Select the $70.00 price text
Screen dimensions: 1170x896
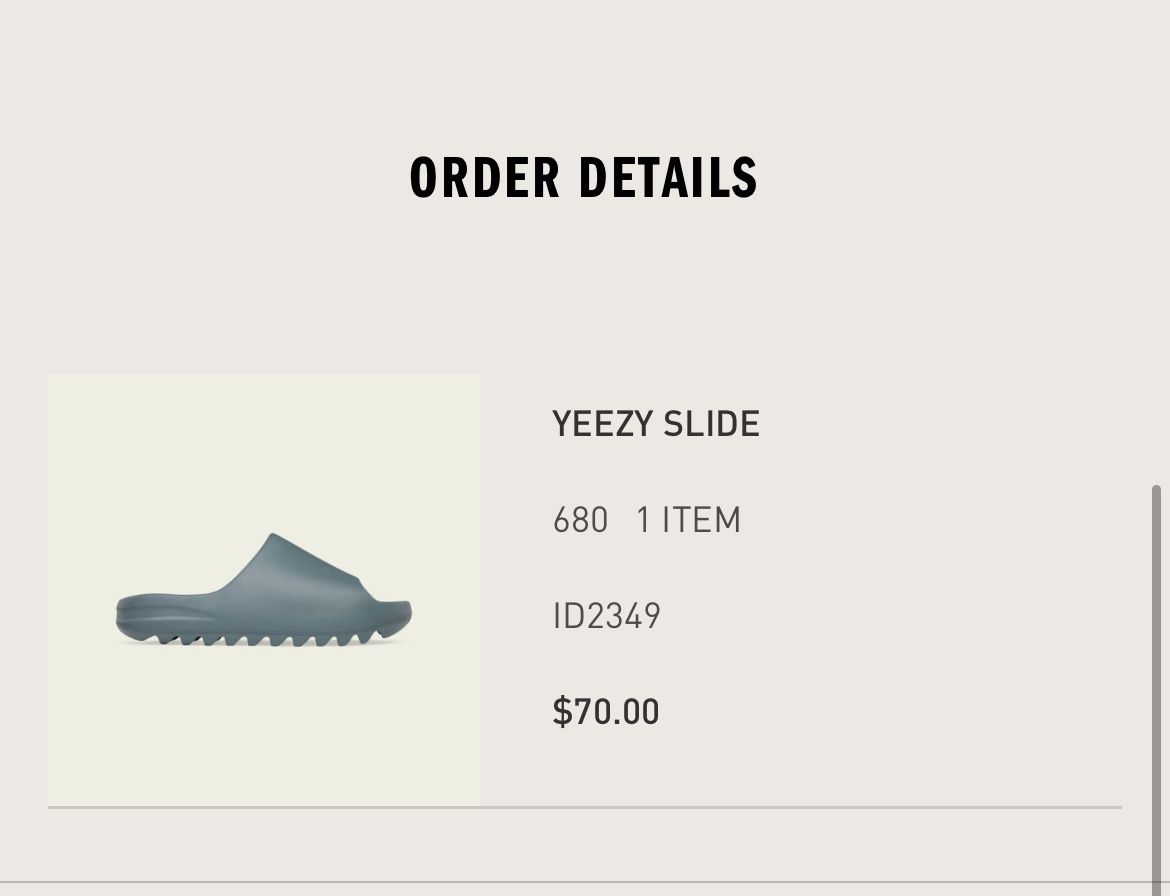[606, 711]
